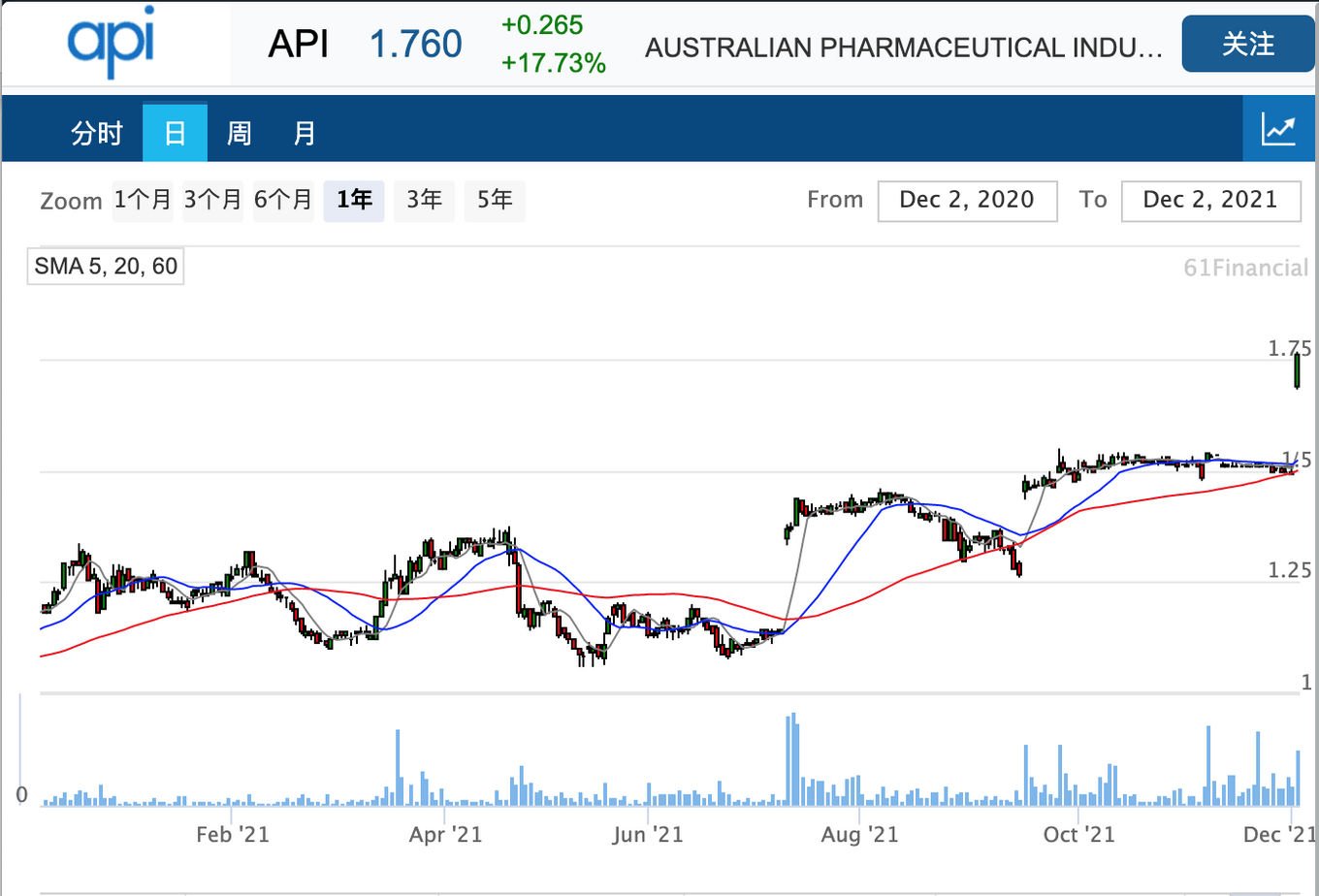Click the +17.73% change percentage
The image size is (1319, 896).
click(x=554, y=64)
